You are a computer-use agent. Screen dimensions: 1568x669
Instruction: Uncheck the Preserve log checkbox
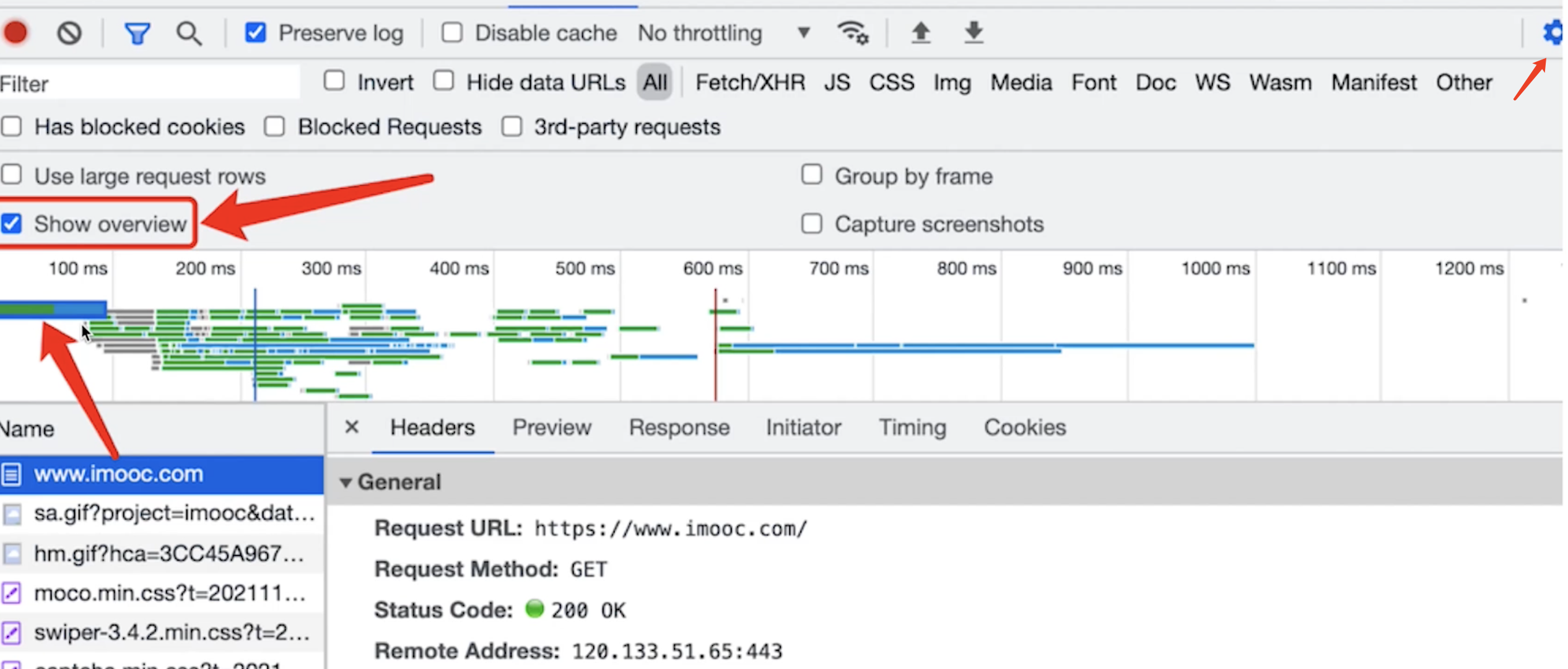point(256,32)
